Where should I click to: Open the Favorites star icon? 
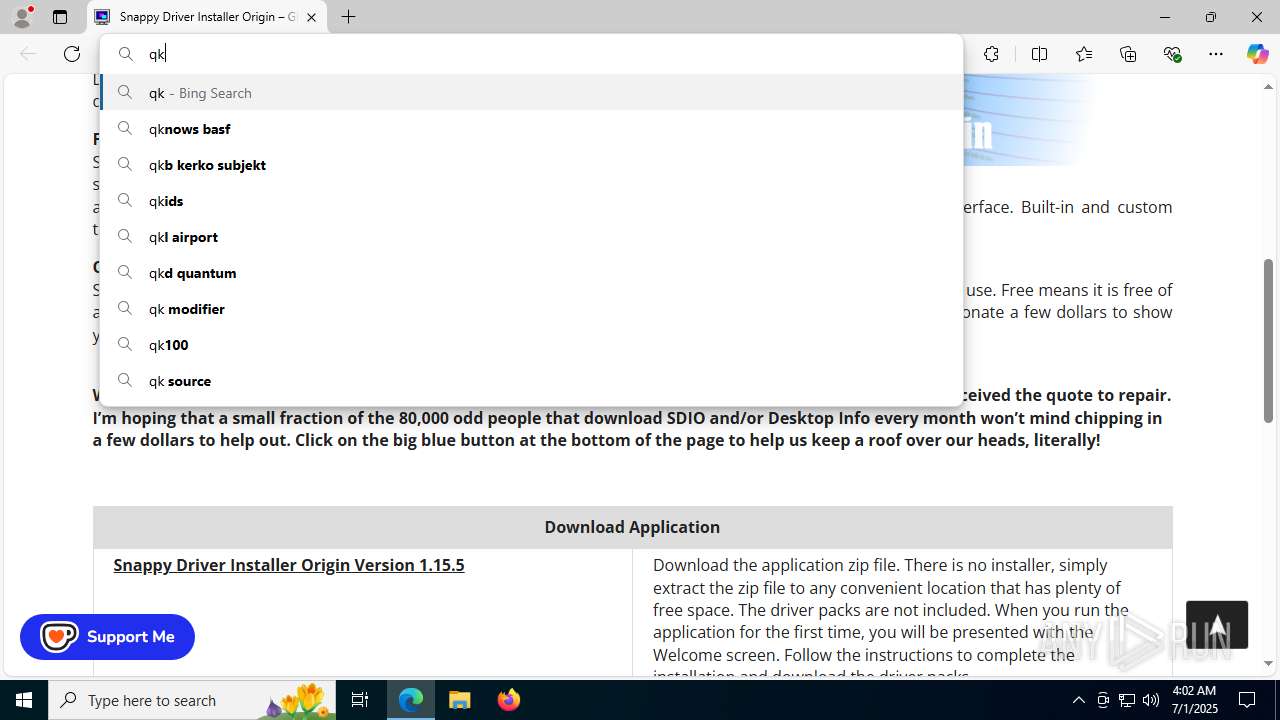point(1084,54)
